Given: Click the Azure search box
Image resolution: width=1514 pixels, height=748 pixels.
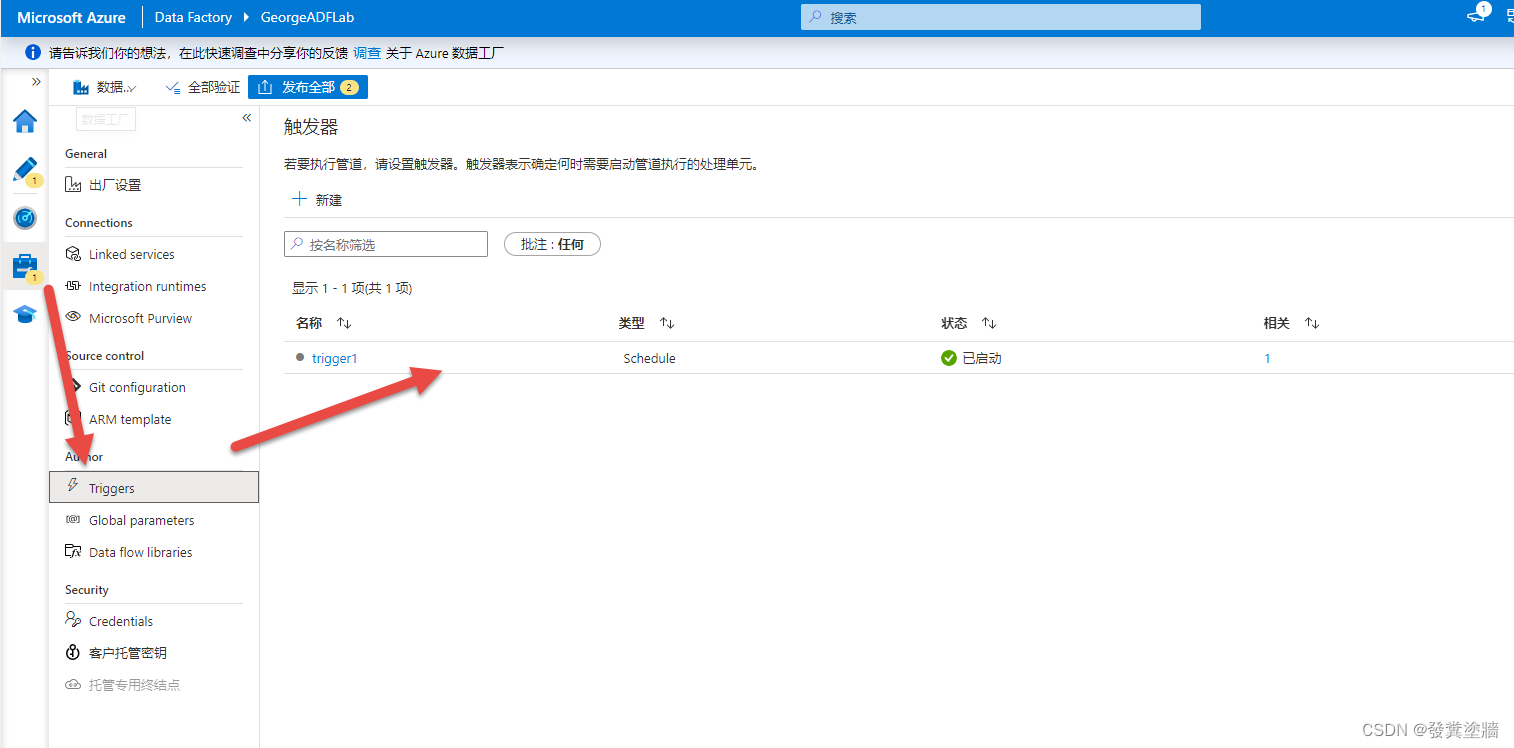Looking at the screenshot, I should coord(1000,18).
